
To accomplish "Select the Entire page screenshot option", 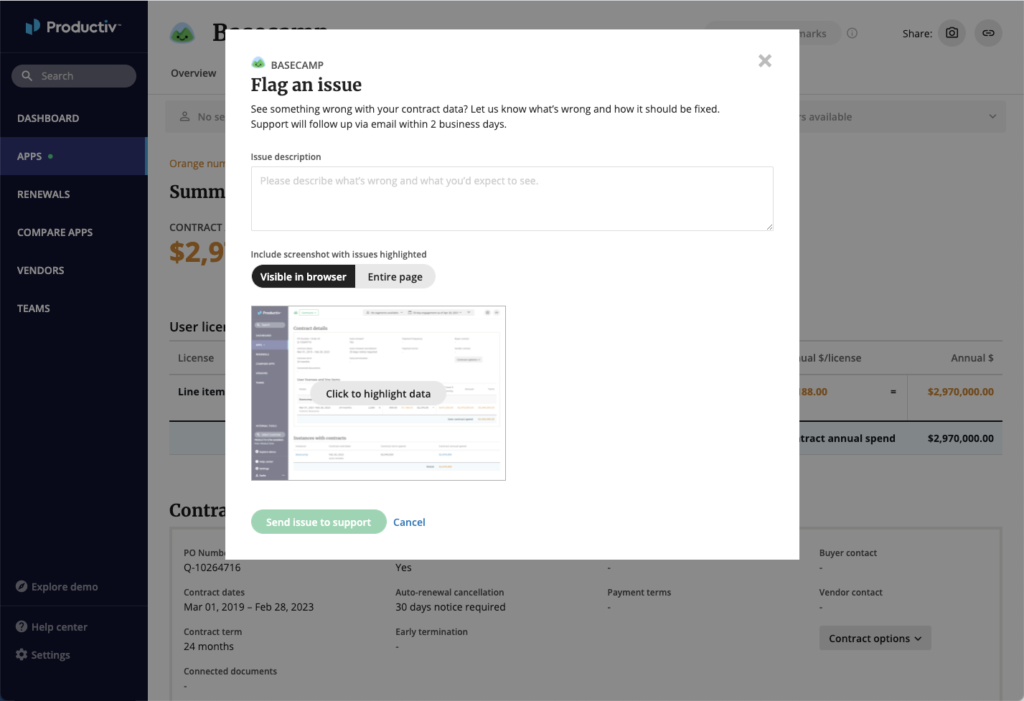I will [x=395, y=276].
